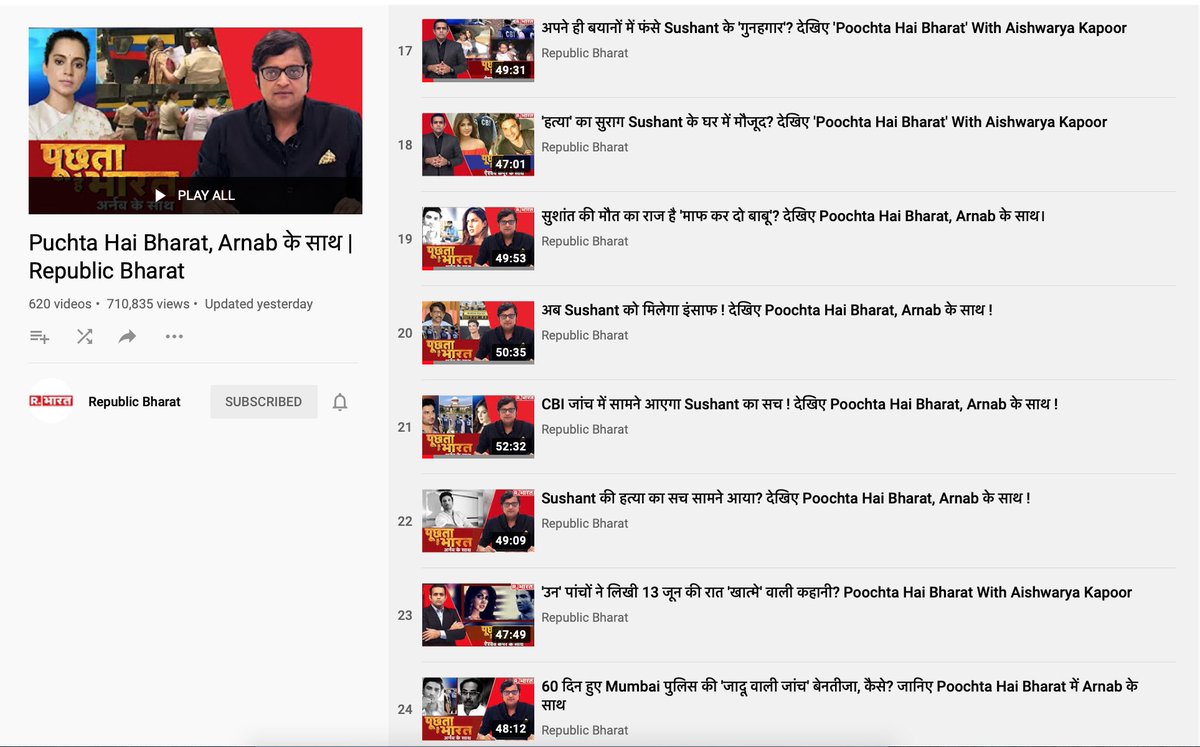Open title "अब Sushant को मिलेगा इंसाफ"

point(767,310)
